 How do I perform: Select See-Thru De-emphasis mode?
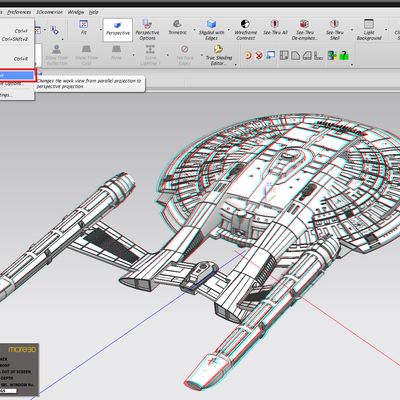tap(304, 30)
